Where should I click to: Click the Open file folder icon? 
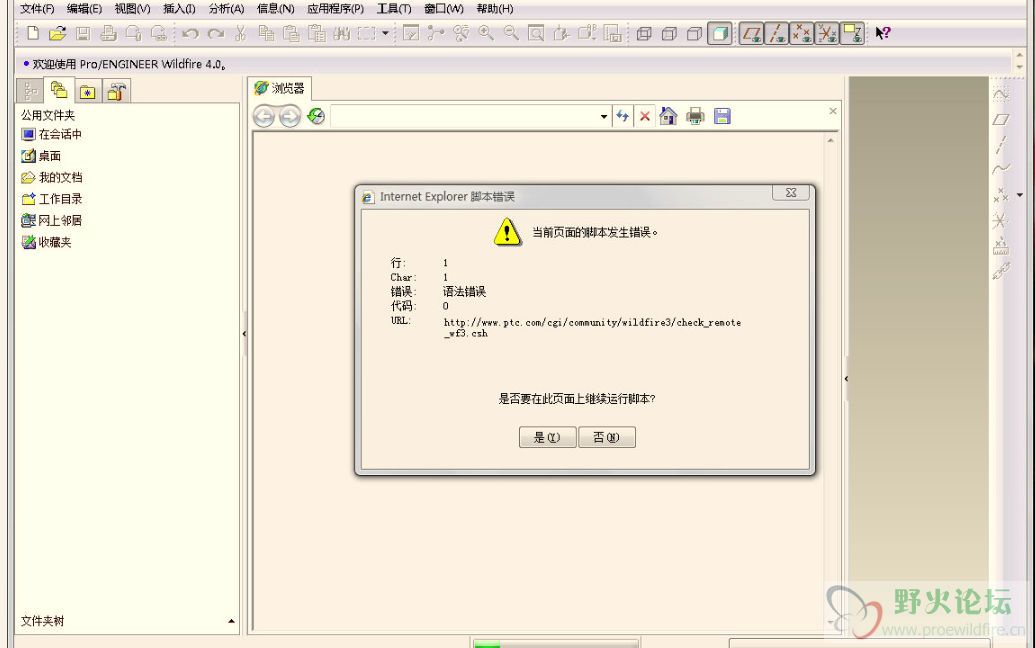pyautogui.click(x=57, y=33)
